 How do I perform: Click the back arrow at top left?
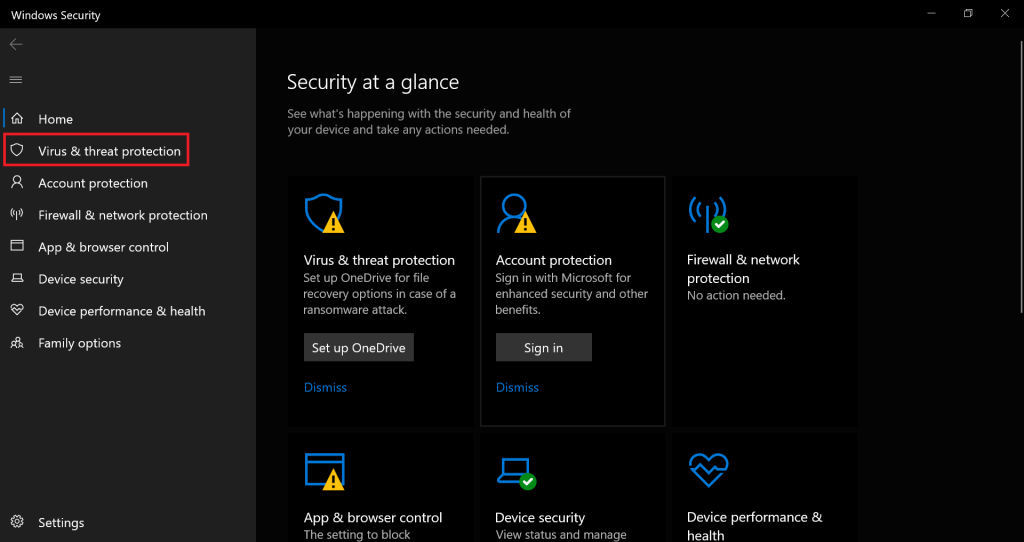16,45
